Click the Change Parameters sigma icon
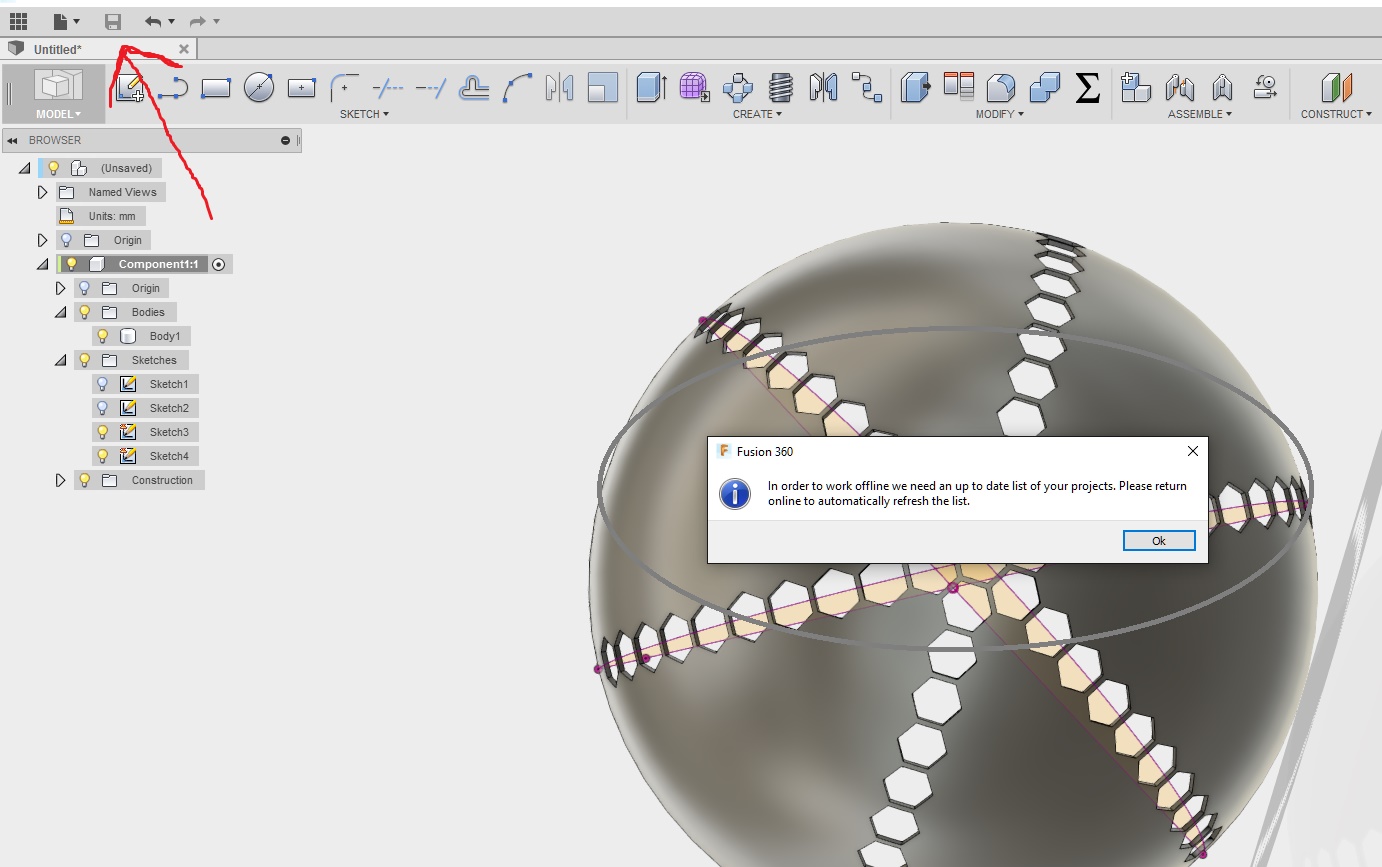 (x=1087, y=88)
